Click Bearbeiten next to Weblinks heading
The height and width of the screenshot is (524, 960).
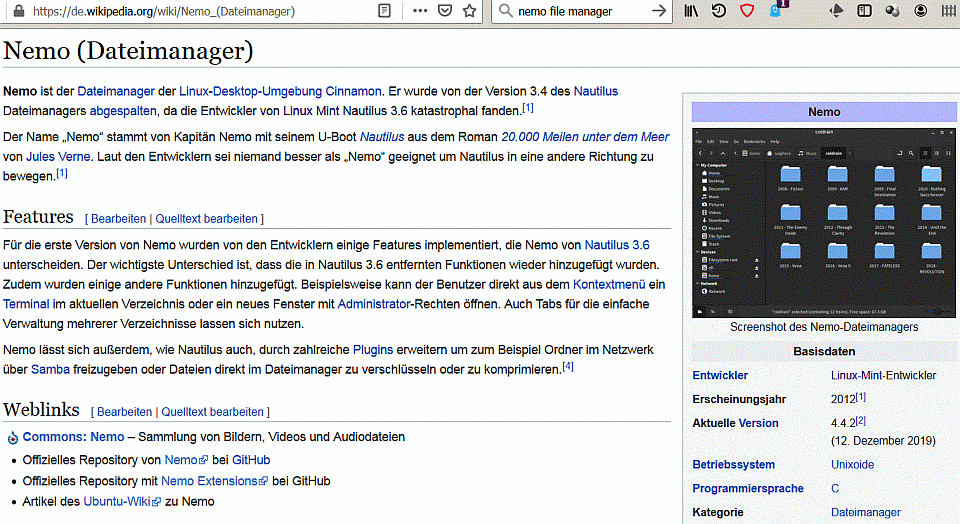124,411
